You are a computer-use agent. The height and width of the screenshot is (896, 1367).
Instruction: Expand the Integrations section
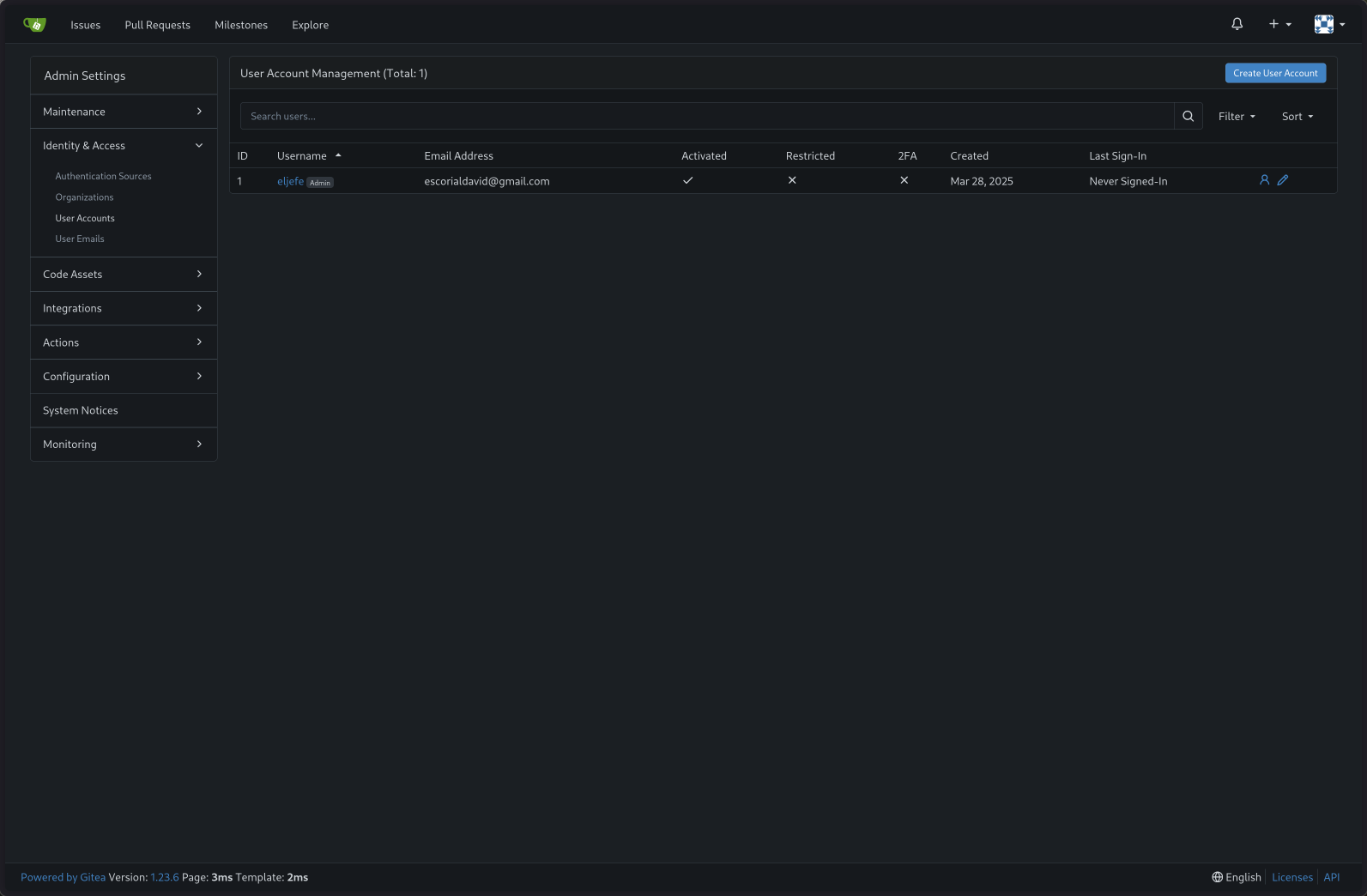pos(124,308)
